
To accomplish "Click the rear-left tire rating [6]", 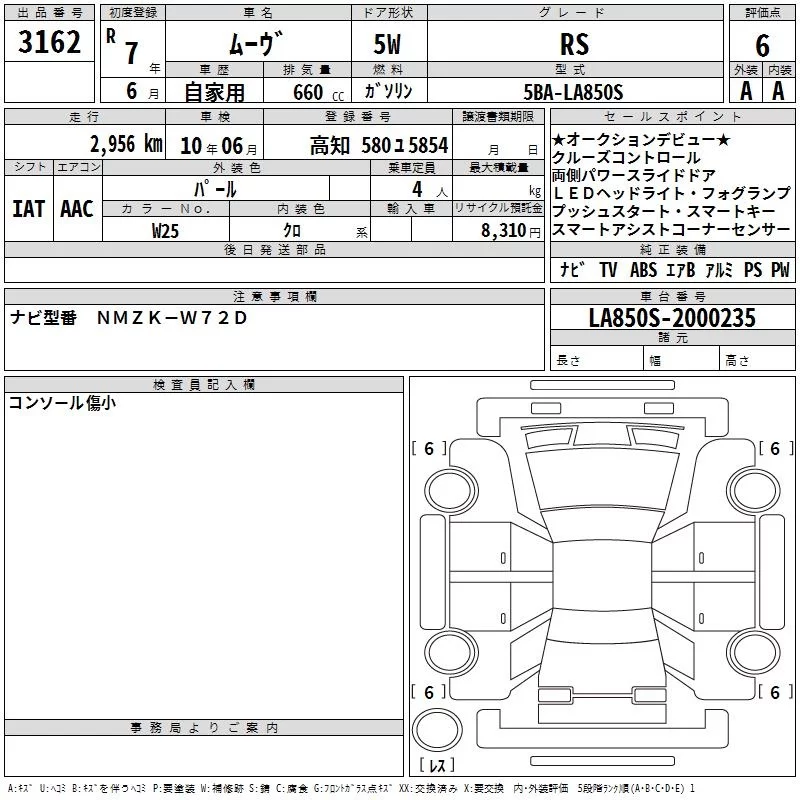I will [429, 692].
